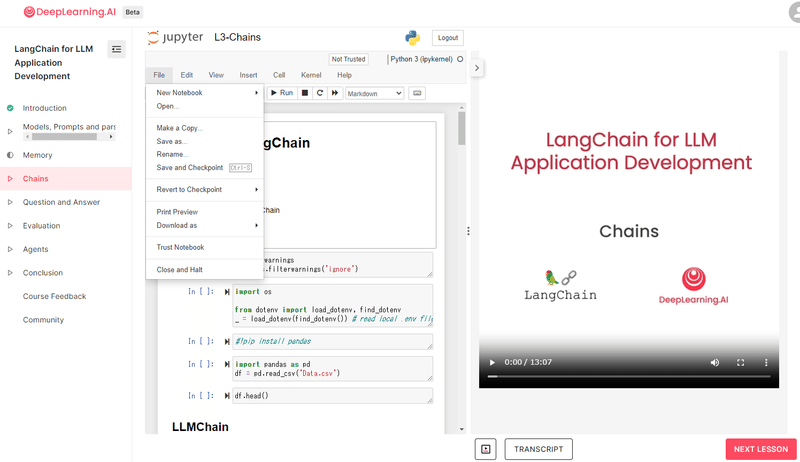Click the notebook vertical scrollbar thumb
Viewport: 800px width, 462px height.
click(462, 129)
